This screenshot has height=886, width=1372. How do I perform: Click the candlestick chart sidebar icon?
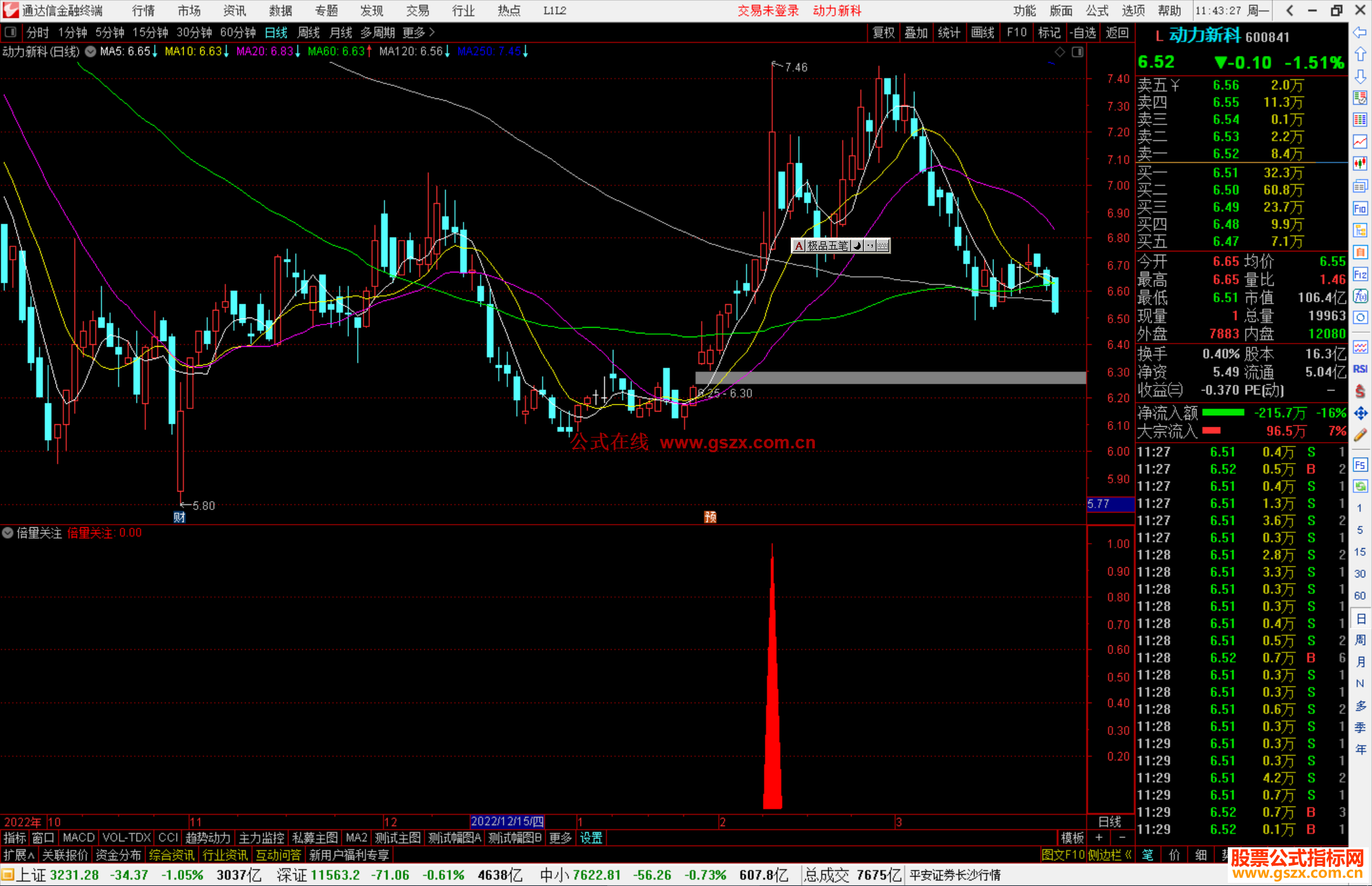tap(1360, 164)
